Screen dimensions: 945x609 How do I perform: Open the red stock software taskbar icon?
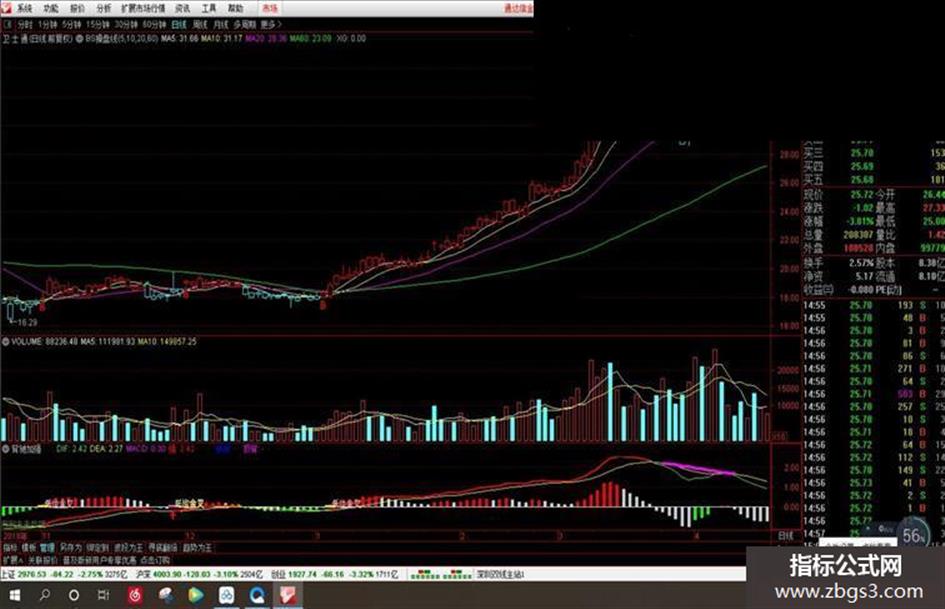(287, 595)
